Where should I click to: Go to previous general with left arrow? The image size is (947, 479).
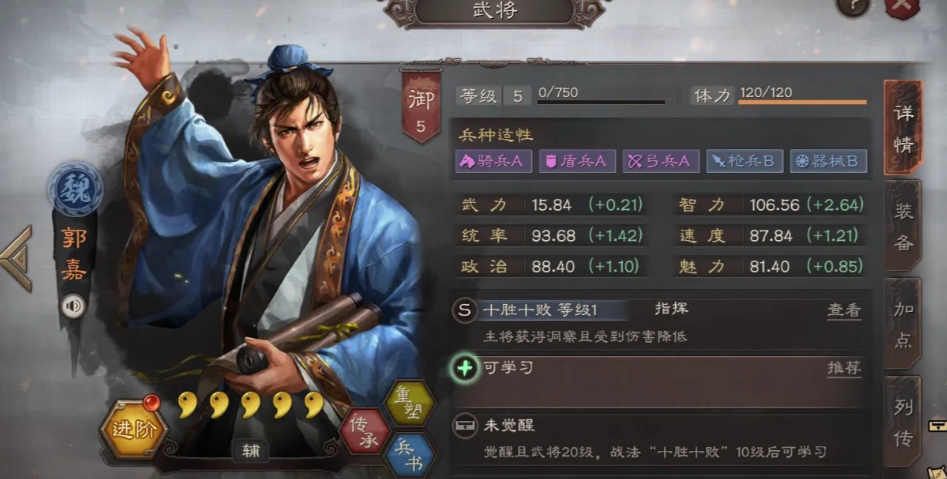[x=16, y=259]
